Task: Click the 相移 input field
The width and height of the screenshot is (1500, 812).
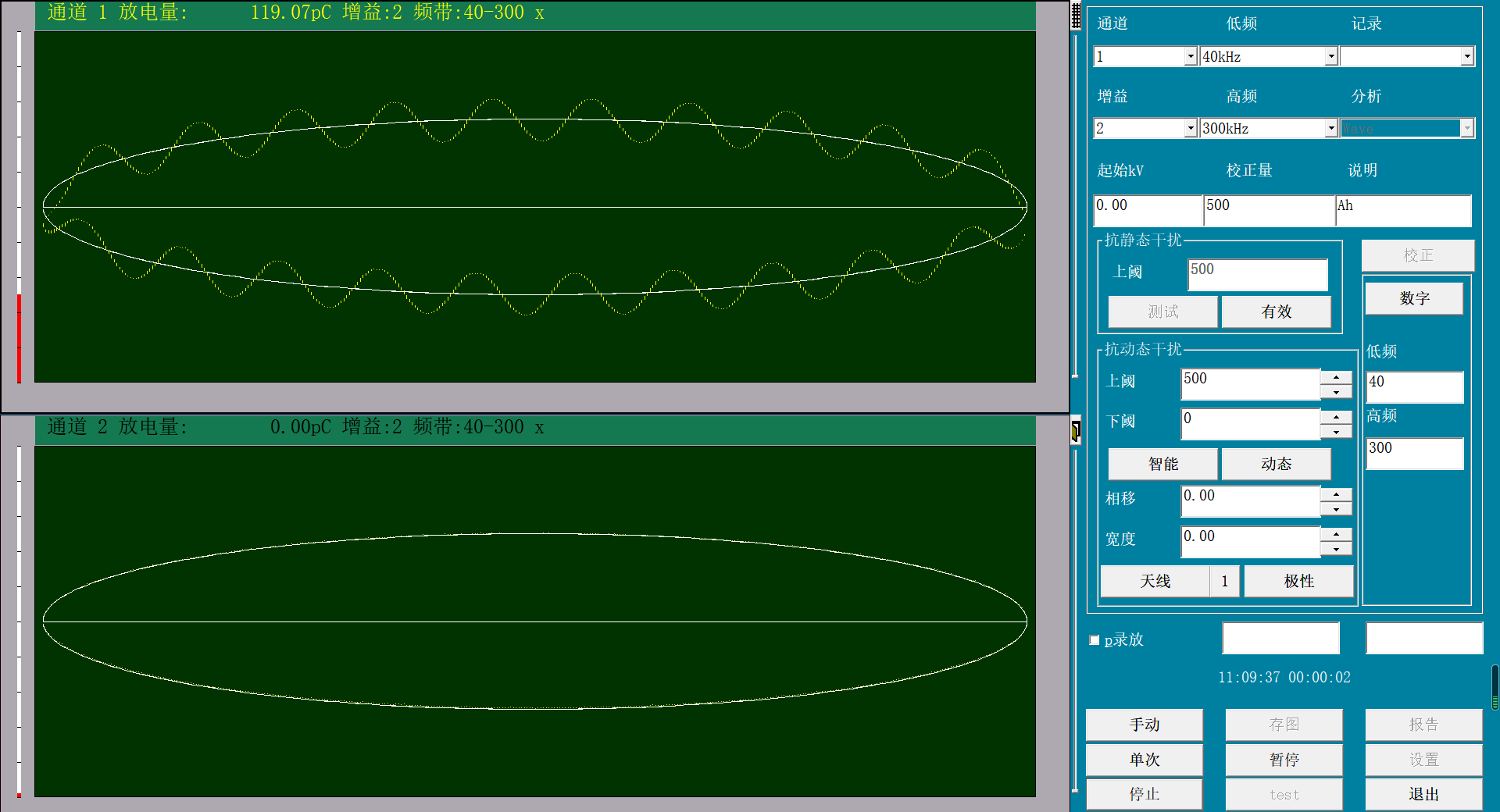Action: (1250, 501)
